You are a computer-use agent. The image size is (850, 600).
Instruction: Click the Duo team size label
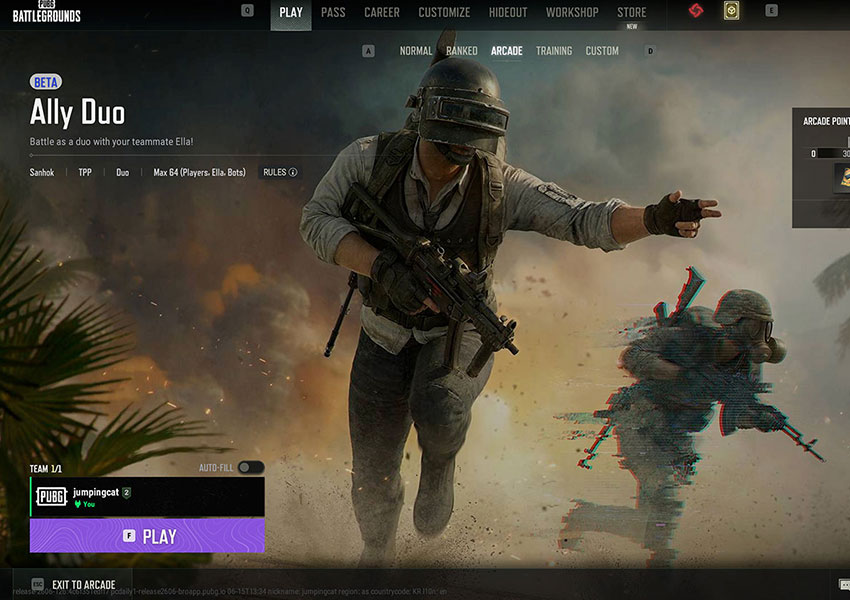pyautogui.click(x=123, y=172)
